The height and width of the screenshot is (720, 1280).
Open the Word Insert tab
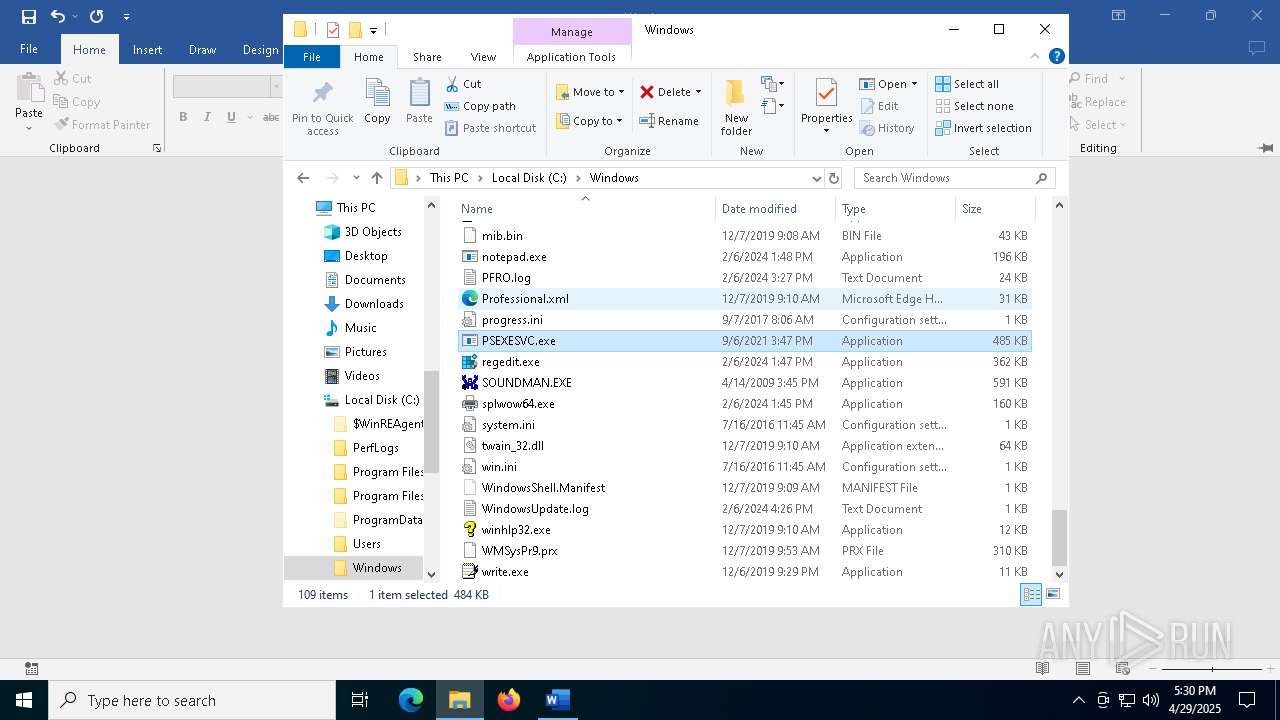147,50
